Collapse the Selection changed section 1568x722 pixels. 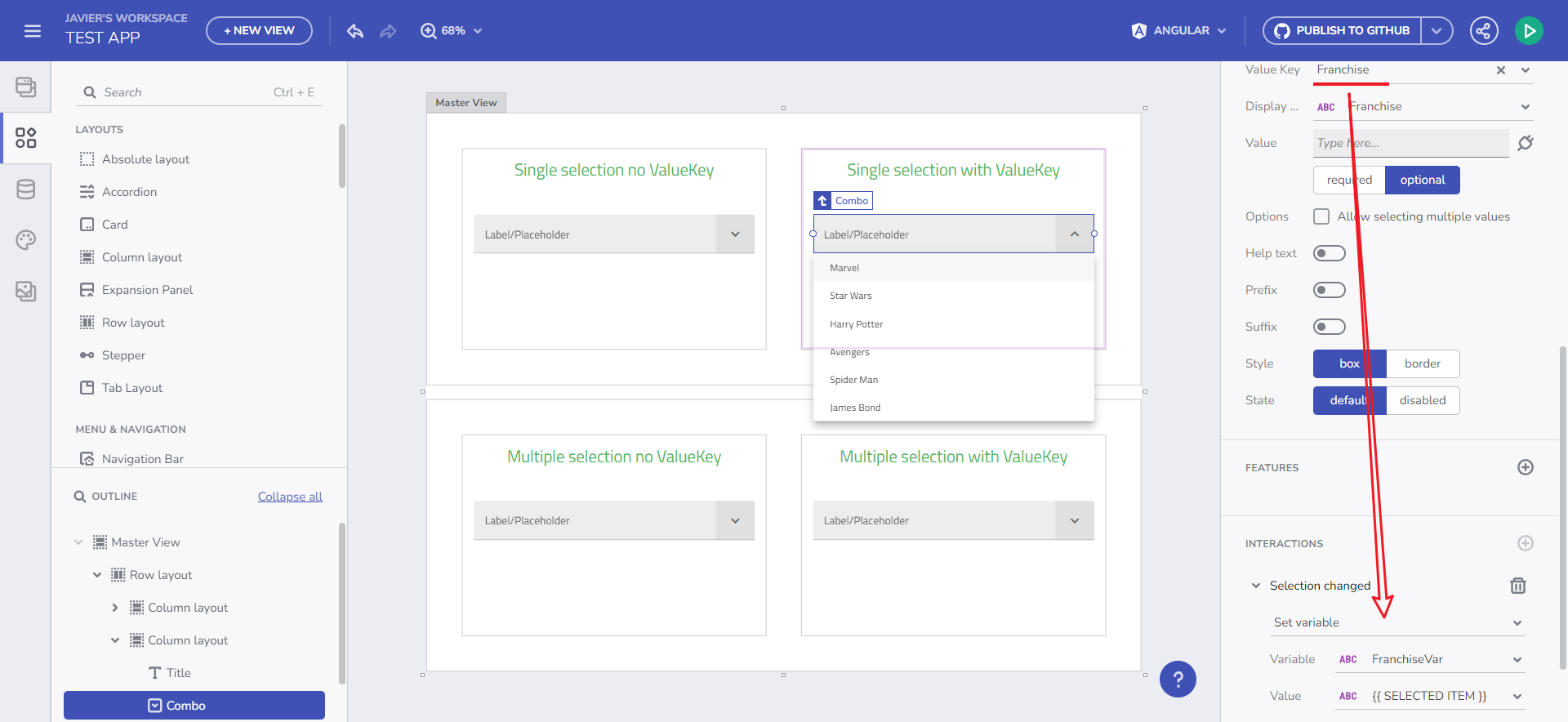point(1256,586)
